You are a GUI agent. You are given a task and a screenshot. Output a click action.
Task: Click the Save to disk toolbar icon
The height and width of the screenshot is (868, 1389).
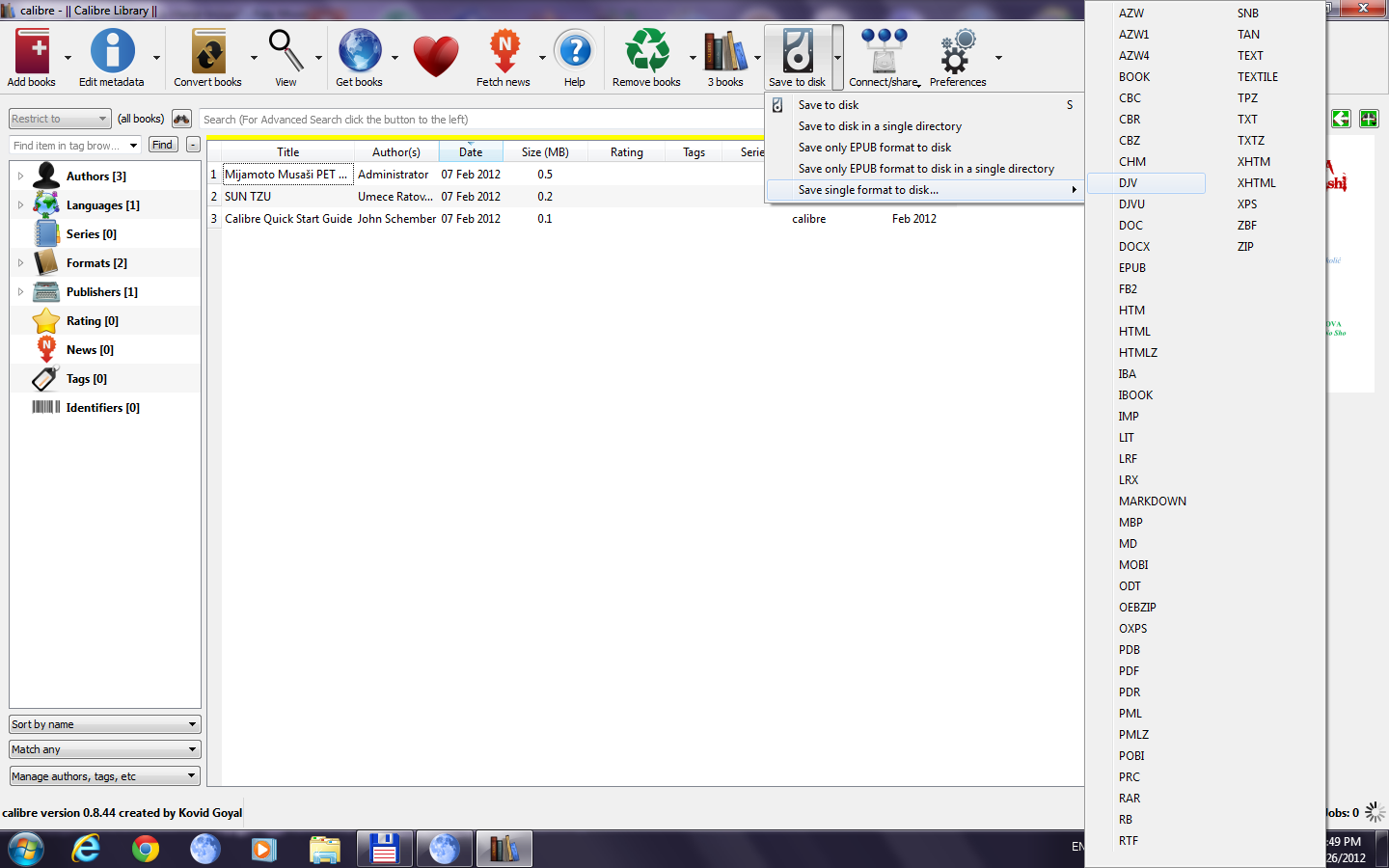pyautogui.click(x=798, y=51)
